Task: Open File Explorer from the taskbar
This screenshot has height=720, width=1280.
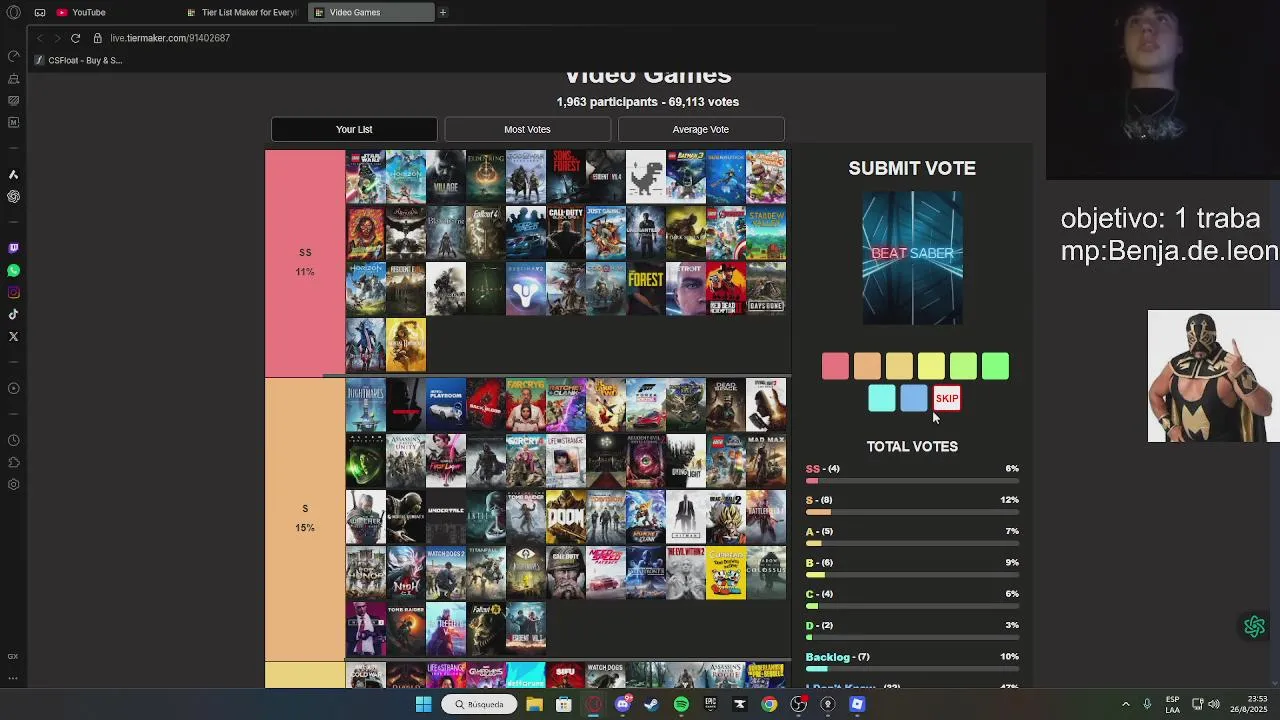Action: 534,704
